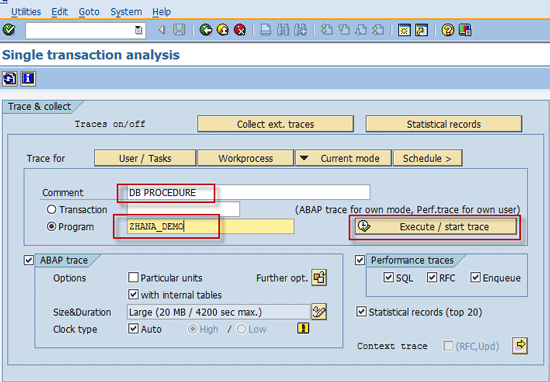Viewport: 550px width, 382px height.
Task: Click the green checkmark Enter icon
Action: [x=9, y=30]
